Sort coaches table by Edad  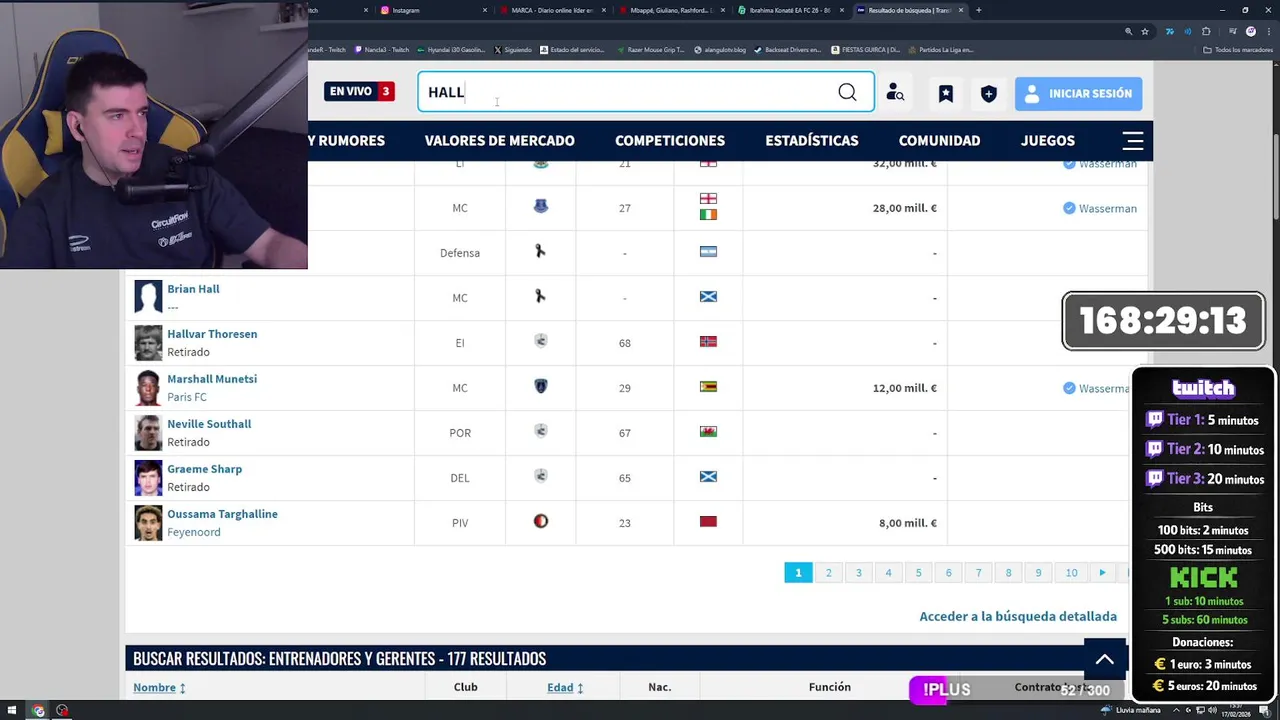point(565,688)
